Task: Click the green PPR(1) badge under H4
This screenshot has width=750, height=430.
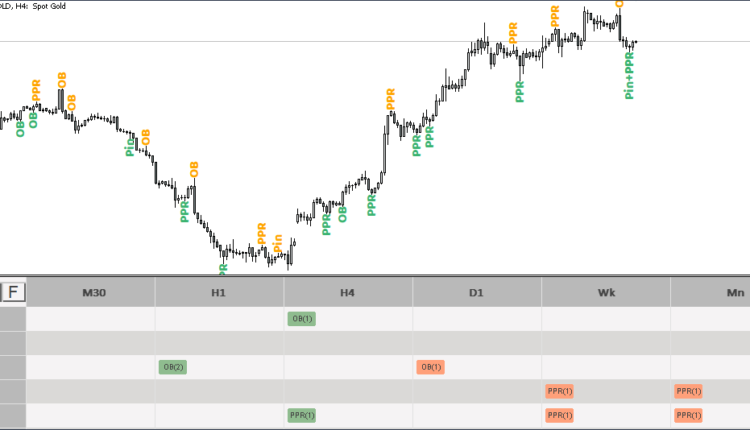Action: point(301,415)
